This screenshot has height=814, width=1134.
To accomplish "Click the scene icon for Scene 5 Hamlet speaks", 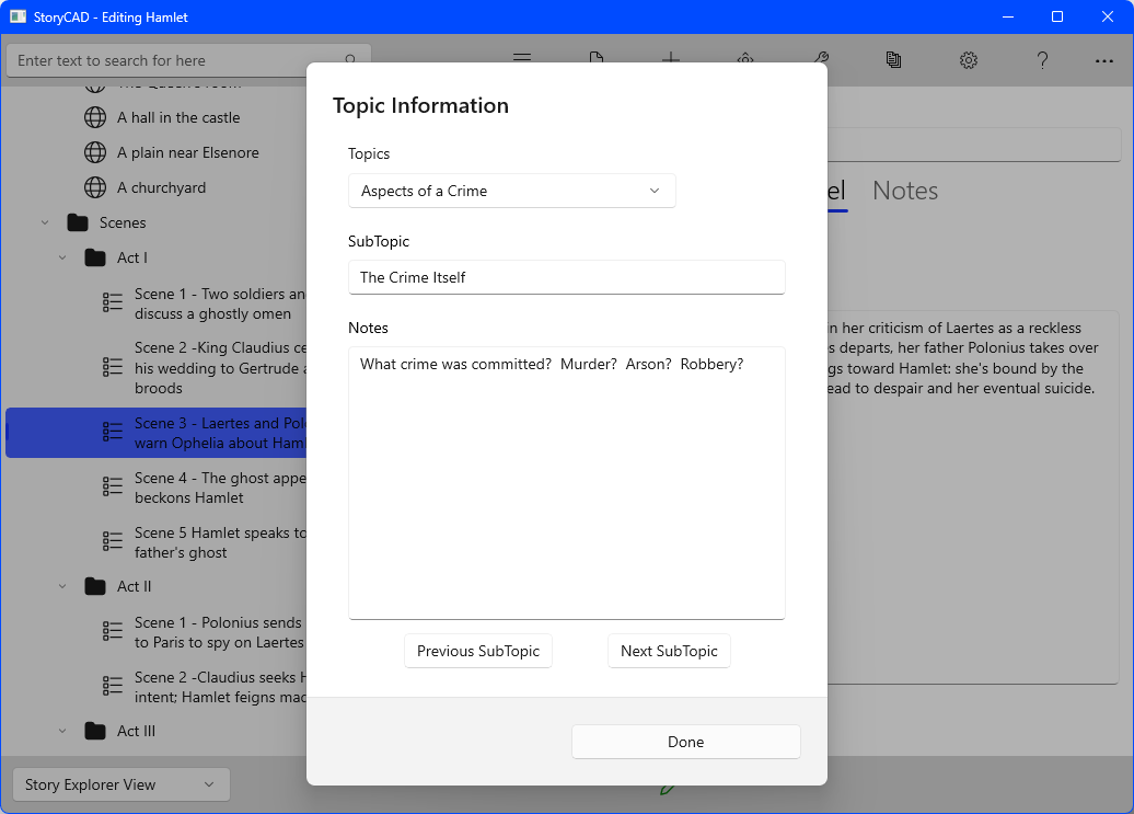I will 112,542.
